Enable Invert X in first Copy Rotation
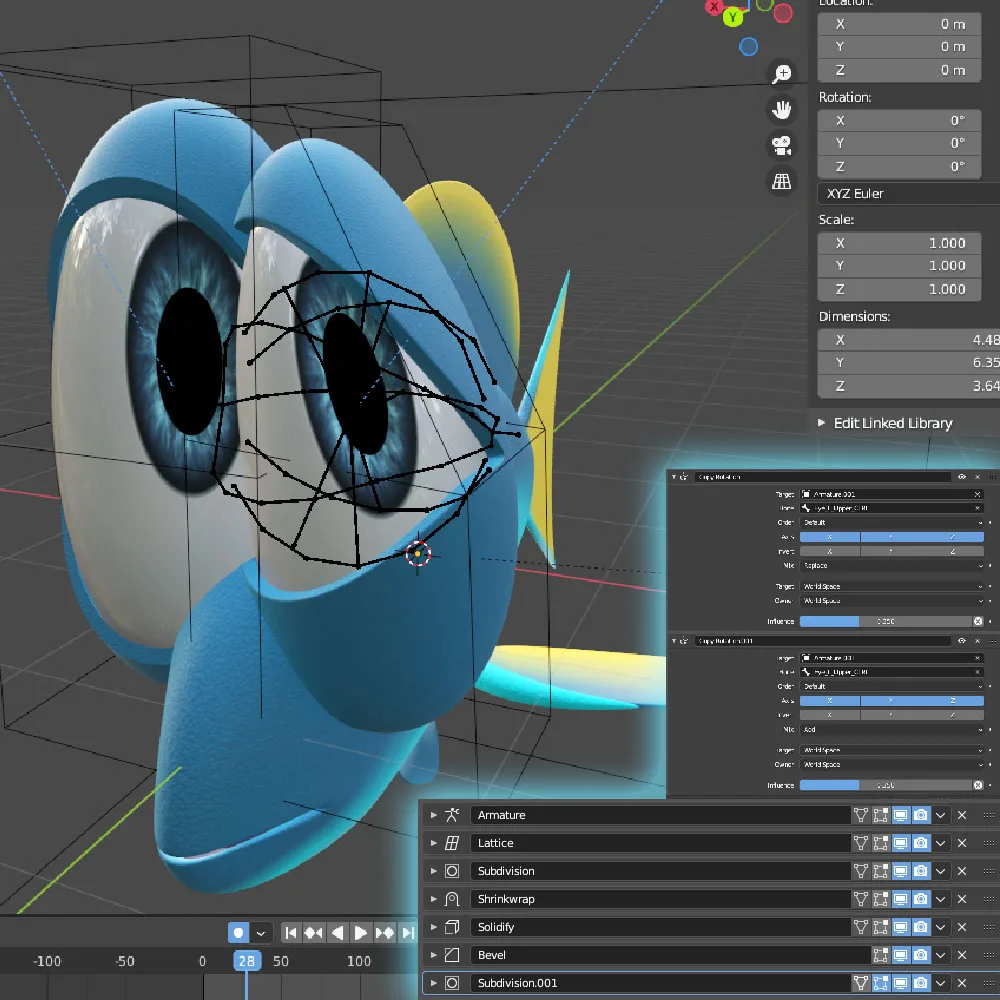1000x1000 pixels. tap(830, 551)
